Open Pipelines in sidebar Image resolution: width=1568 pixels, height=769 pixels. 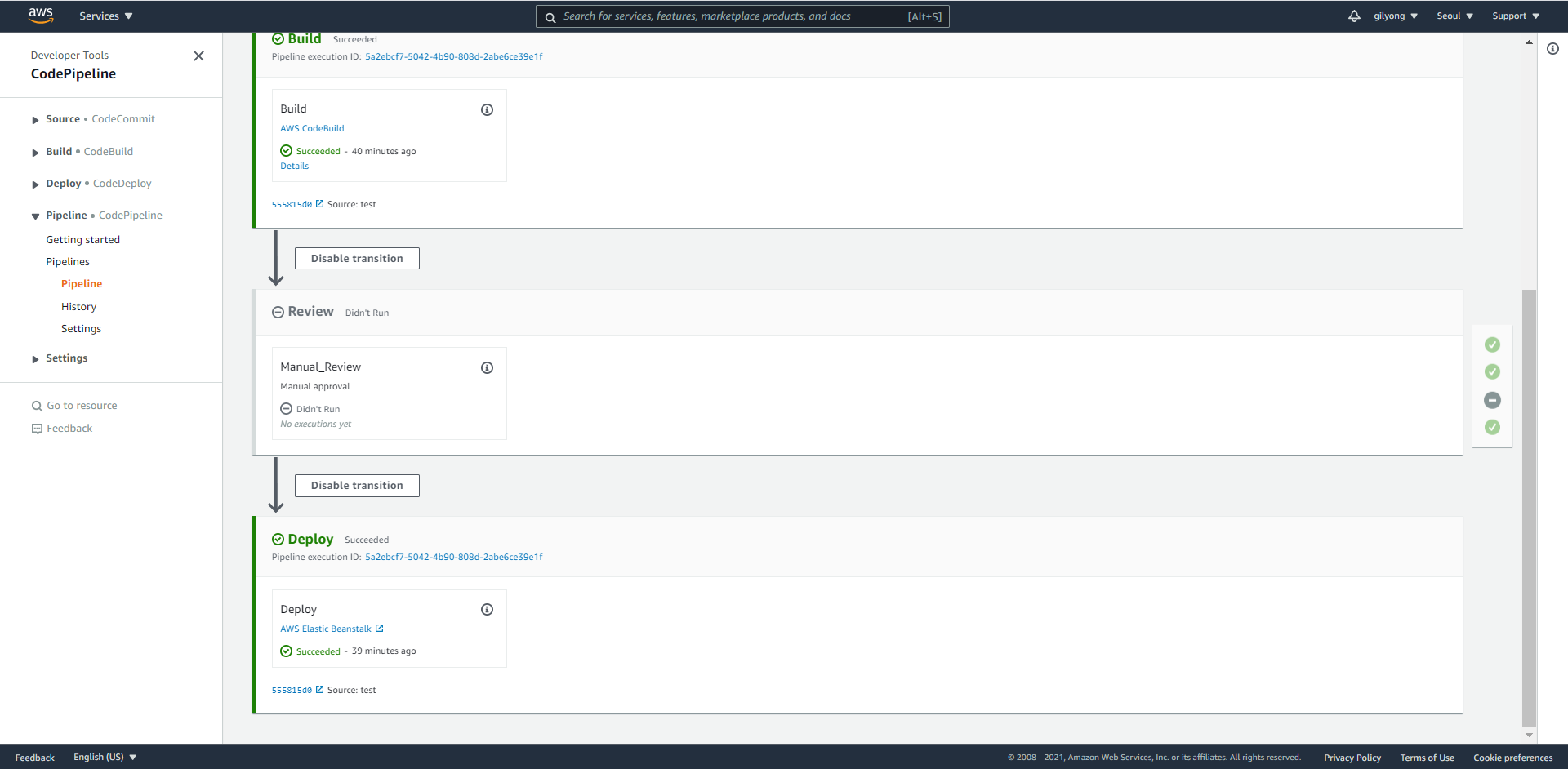point(68,261)
